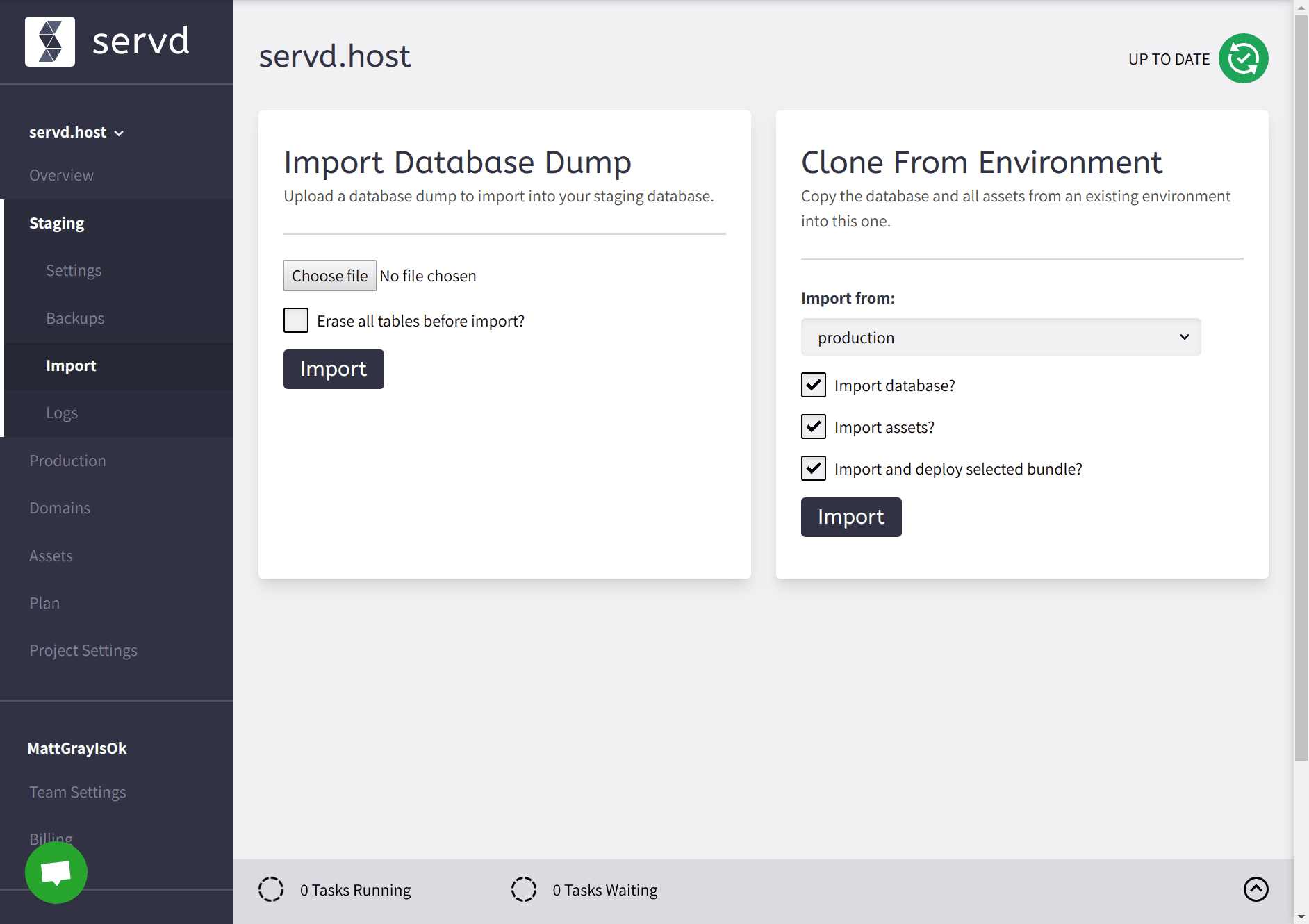Click the servd.host page title
This screenshot has height=924, width=1309.
[335, 56]
